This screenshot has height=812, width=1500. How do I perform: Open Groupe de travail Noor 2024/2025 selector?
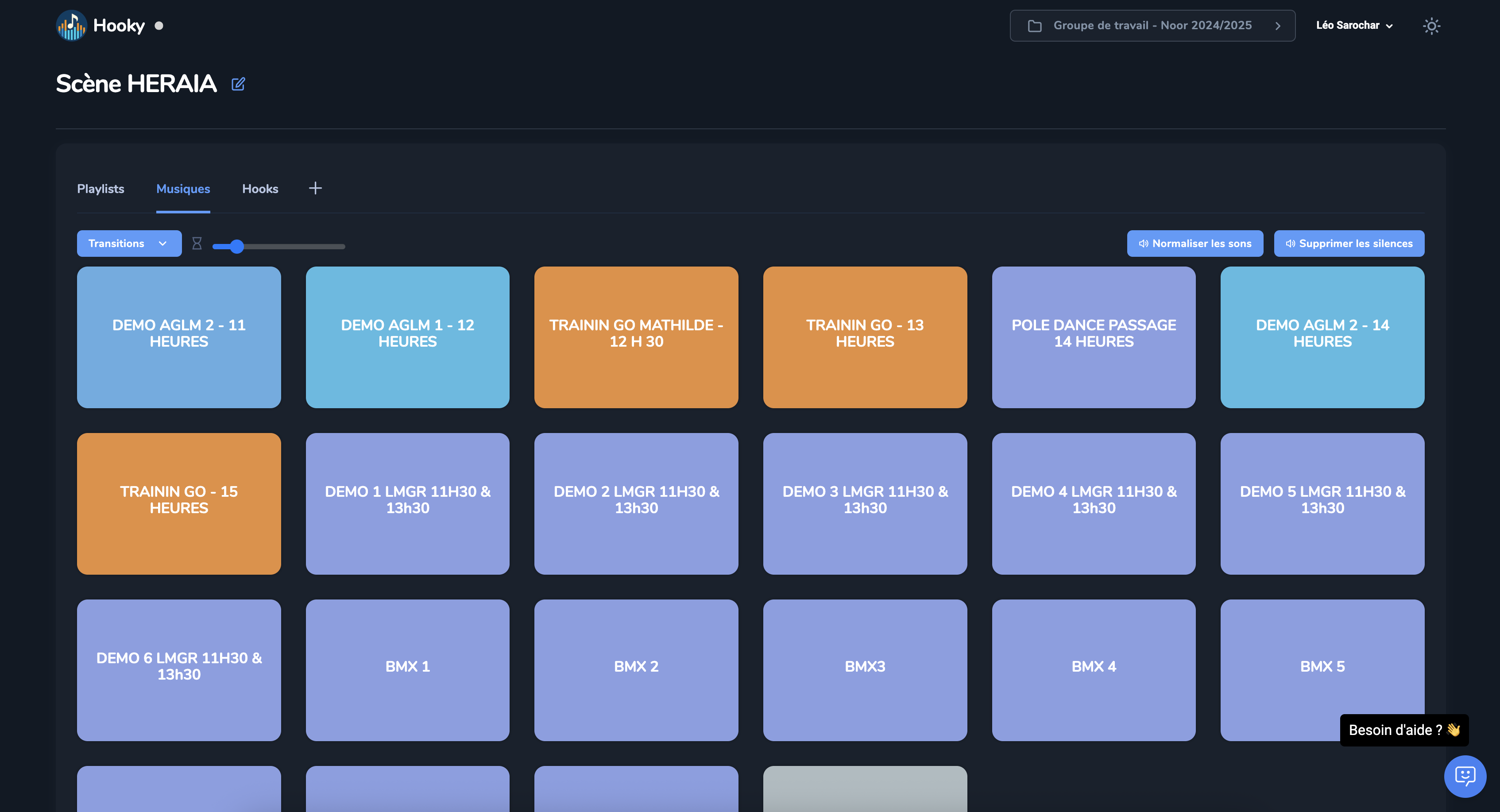coord(1152,26)
